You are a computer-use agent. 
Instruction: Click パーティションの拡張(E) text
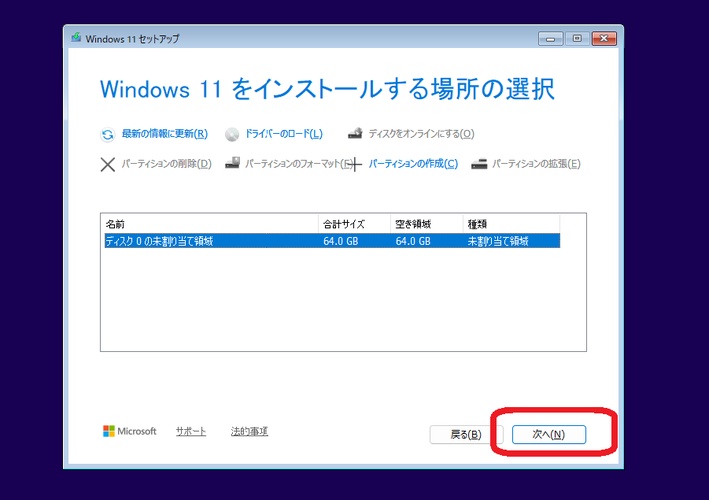536,164
